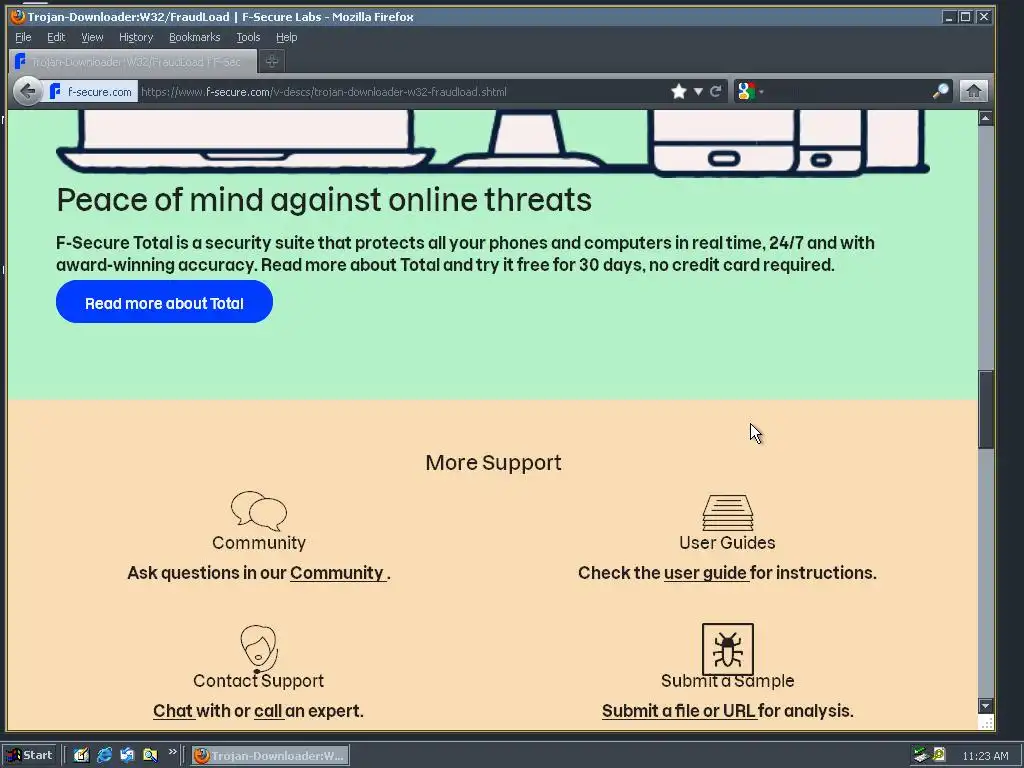Click the third quick launch icon
1024x768 pixels.
coord(127,756)
